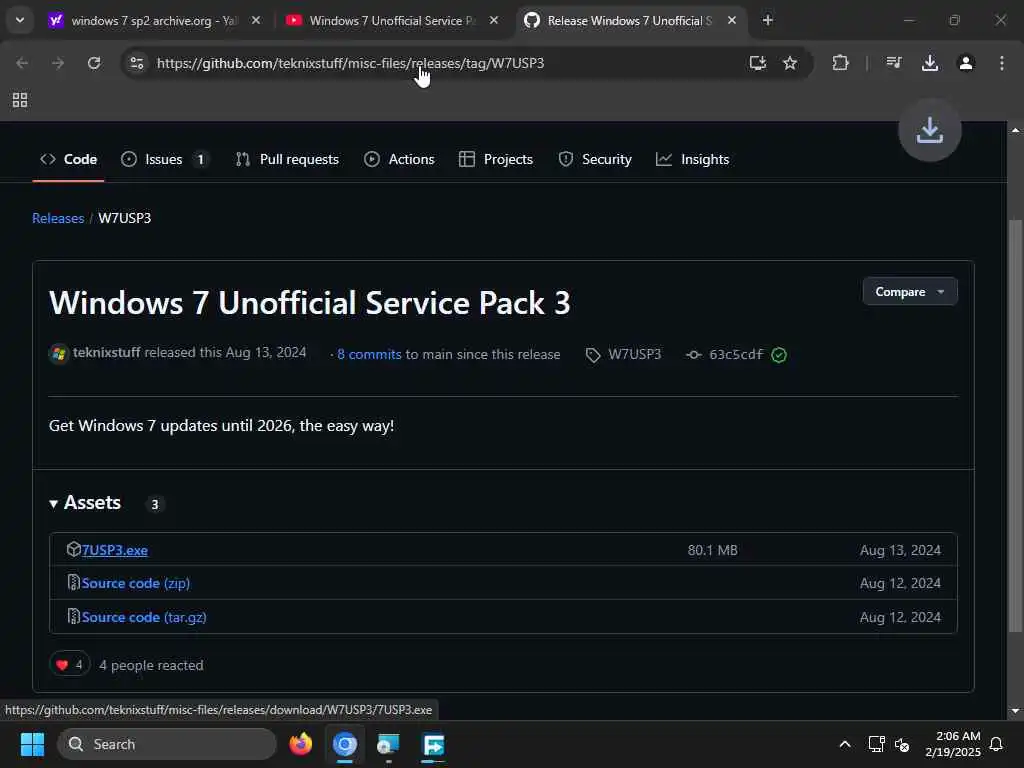Viewport: 1024px width, 768px height.
Task: Install app icon in address bar
Action: coord(758,63)
